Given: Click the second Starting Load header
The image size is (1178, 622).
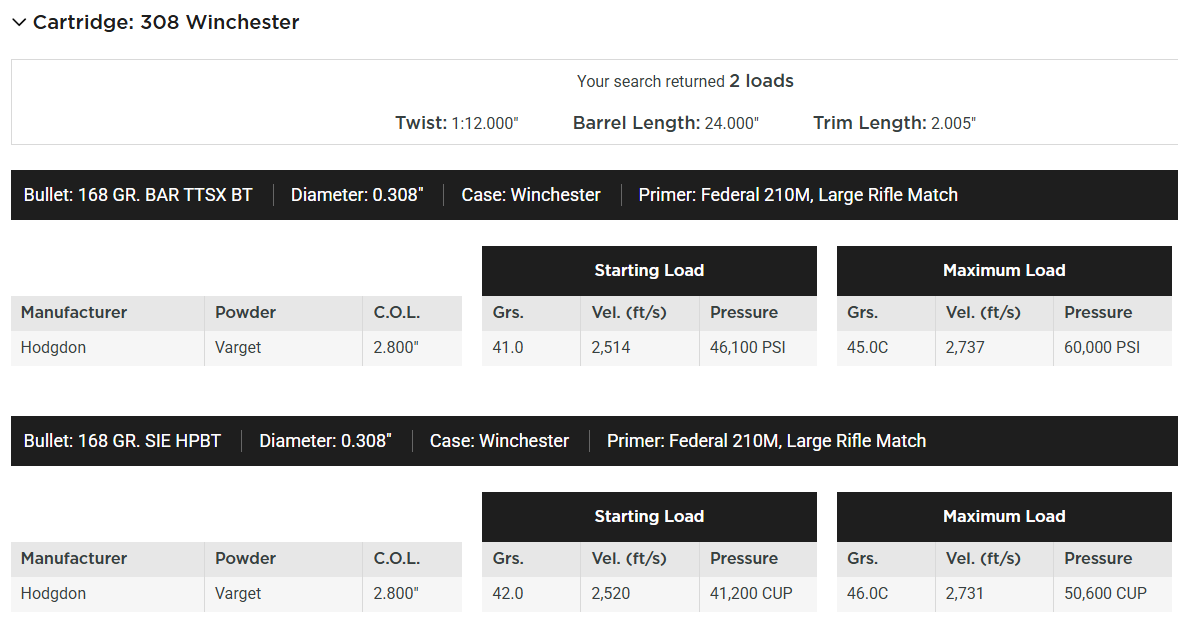Looking at the screenshot, I should 649,516.
